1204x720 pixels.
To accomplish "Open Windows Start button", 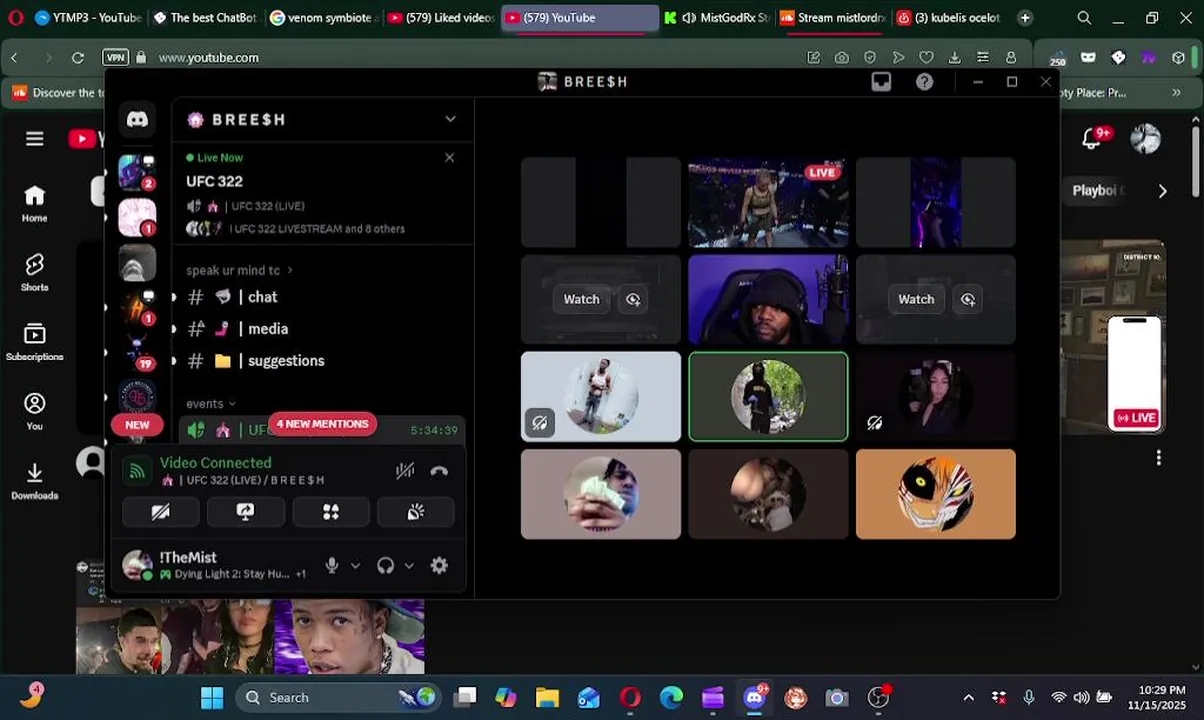I will [212, 698].
